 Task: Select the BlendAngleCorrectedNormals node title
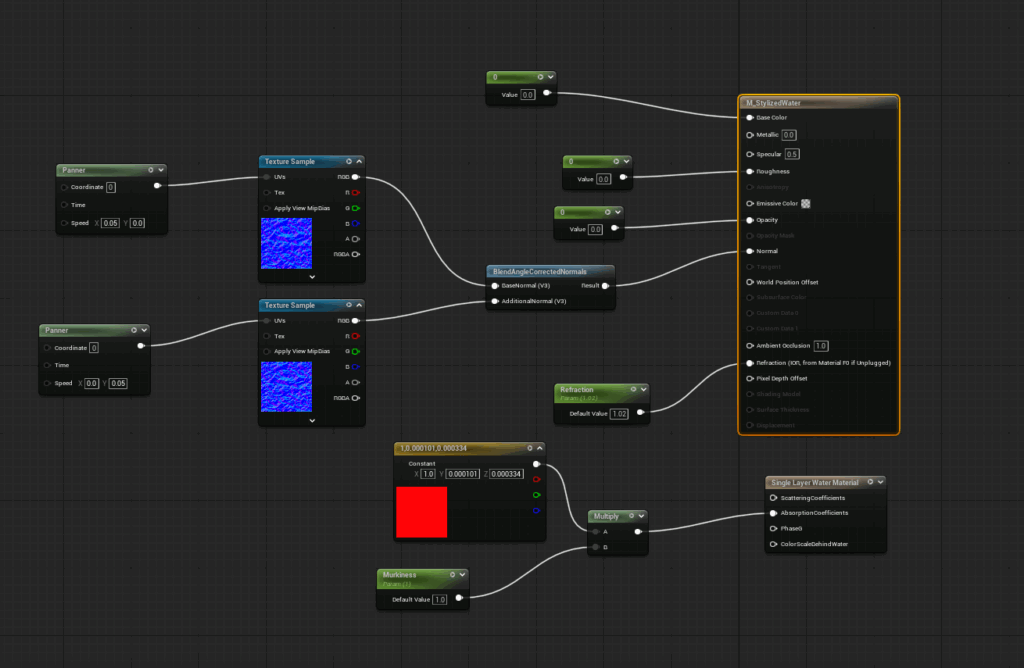click(538, 271)
